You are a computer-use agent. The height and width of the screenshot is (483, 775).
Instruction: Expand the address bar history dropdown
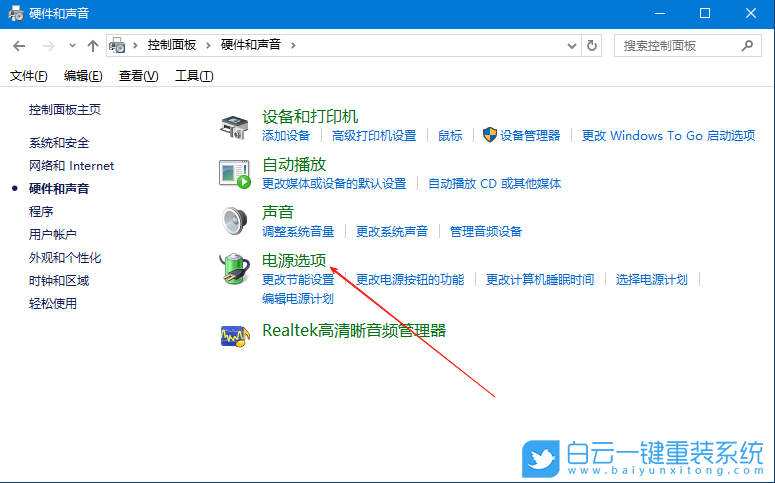pyautogui.click(x=572, y=46)
